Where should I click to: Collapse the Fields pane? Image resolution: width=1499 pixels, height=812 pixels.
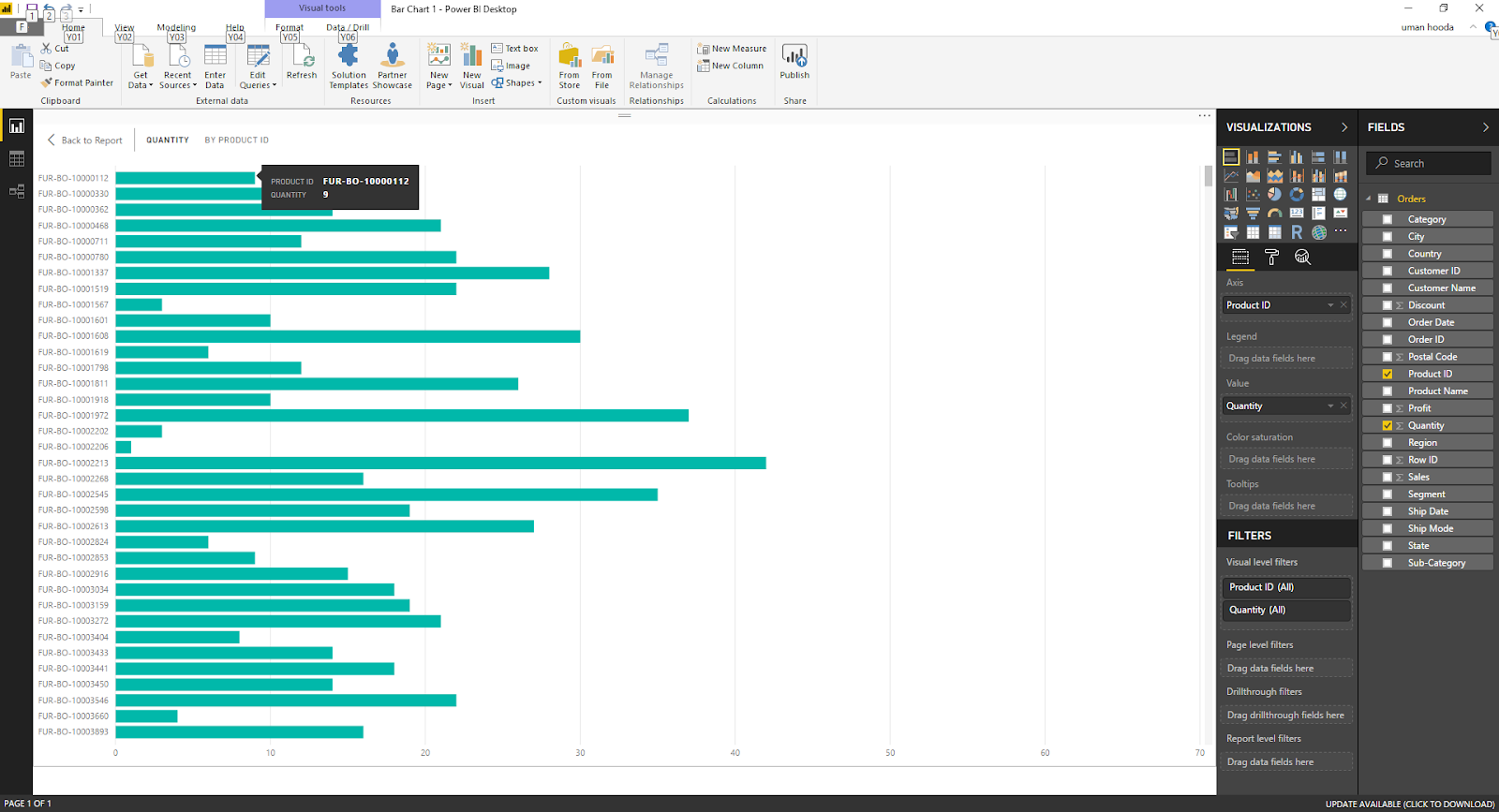[1486, 127]
